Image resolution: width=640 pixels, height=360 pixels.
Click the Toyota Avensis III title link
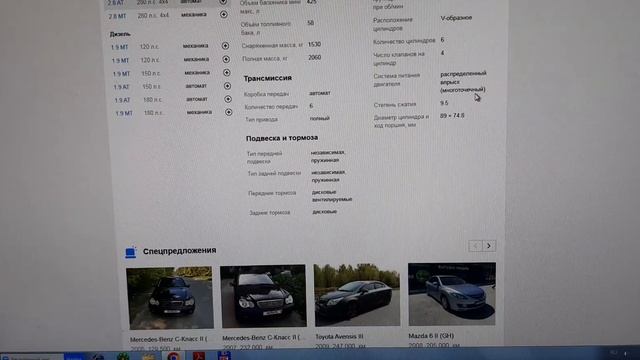click(x=339, y=337)
